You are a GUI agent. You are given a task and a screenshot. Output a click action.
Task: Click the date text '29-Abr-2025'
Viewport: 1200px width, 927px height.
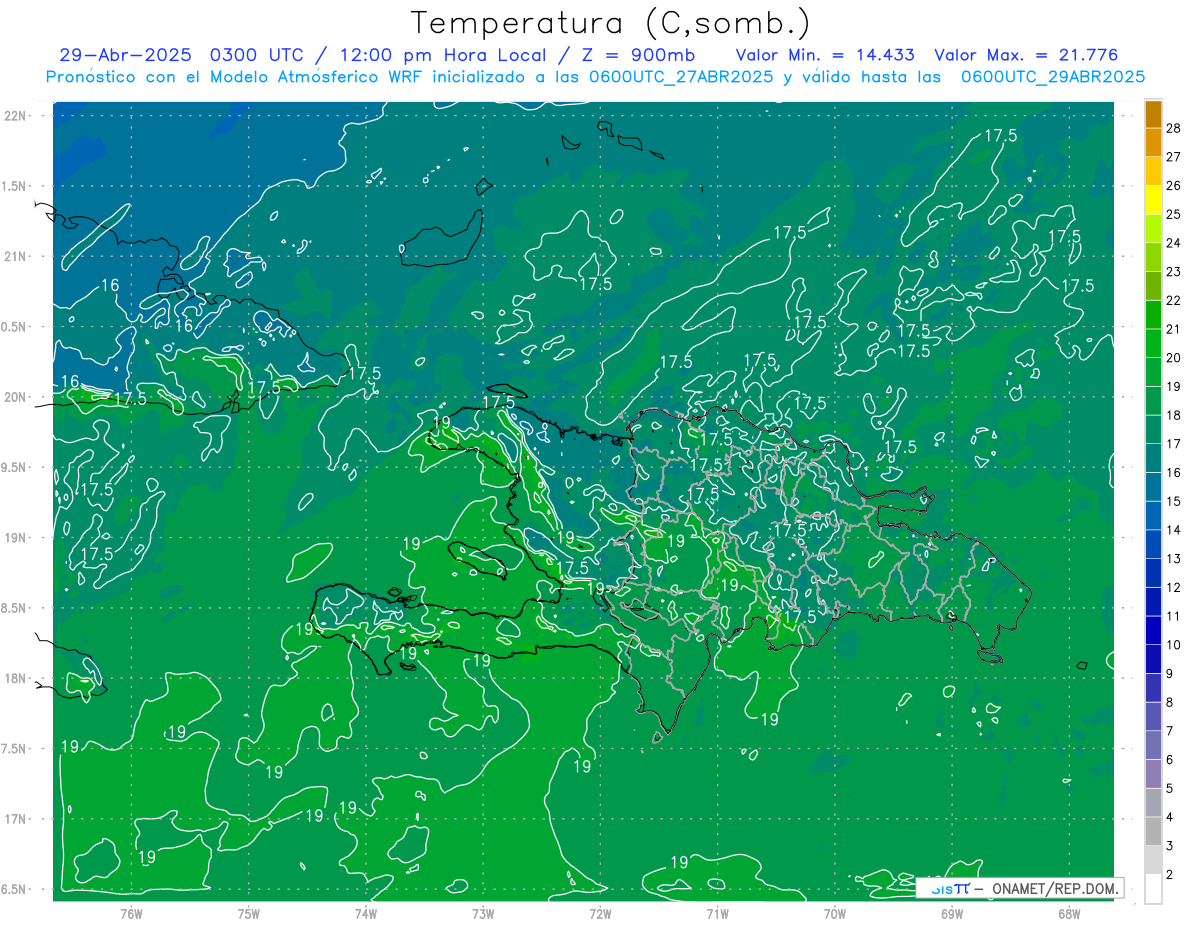click(x=126, y=55)
